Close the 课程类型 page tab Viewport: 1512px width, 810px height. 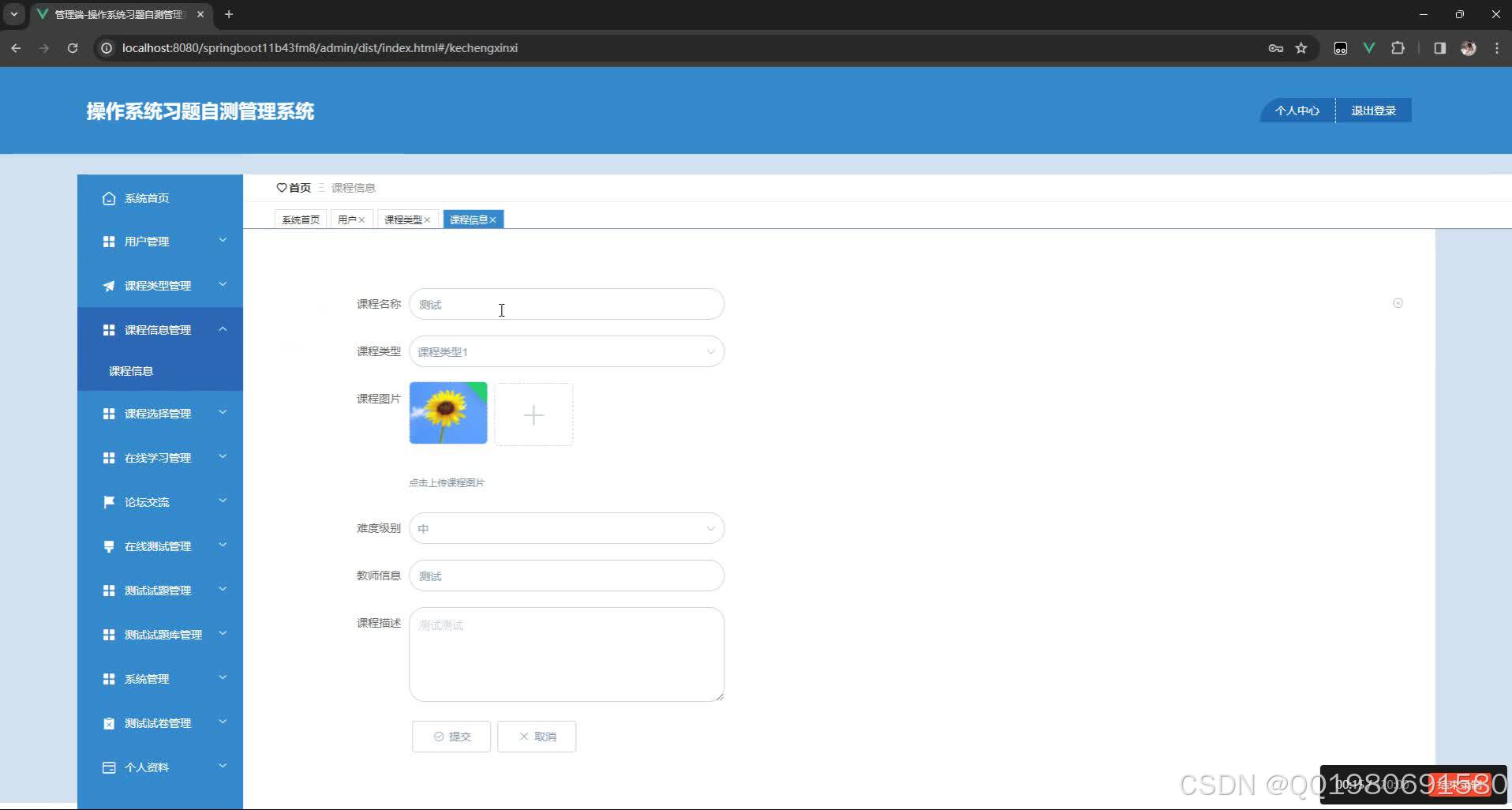pyautogui.click(x=427, y=220)
